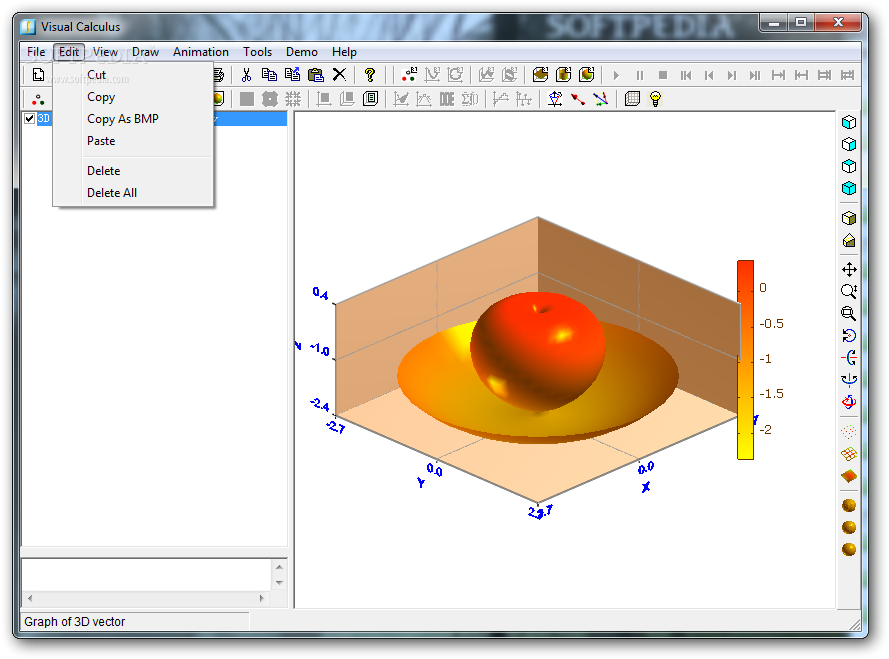
Task: Click the yellow open box icon
Action: click(x=849, y=240)
